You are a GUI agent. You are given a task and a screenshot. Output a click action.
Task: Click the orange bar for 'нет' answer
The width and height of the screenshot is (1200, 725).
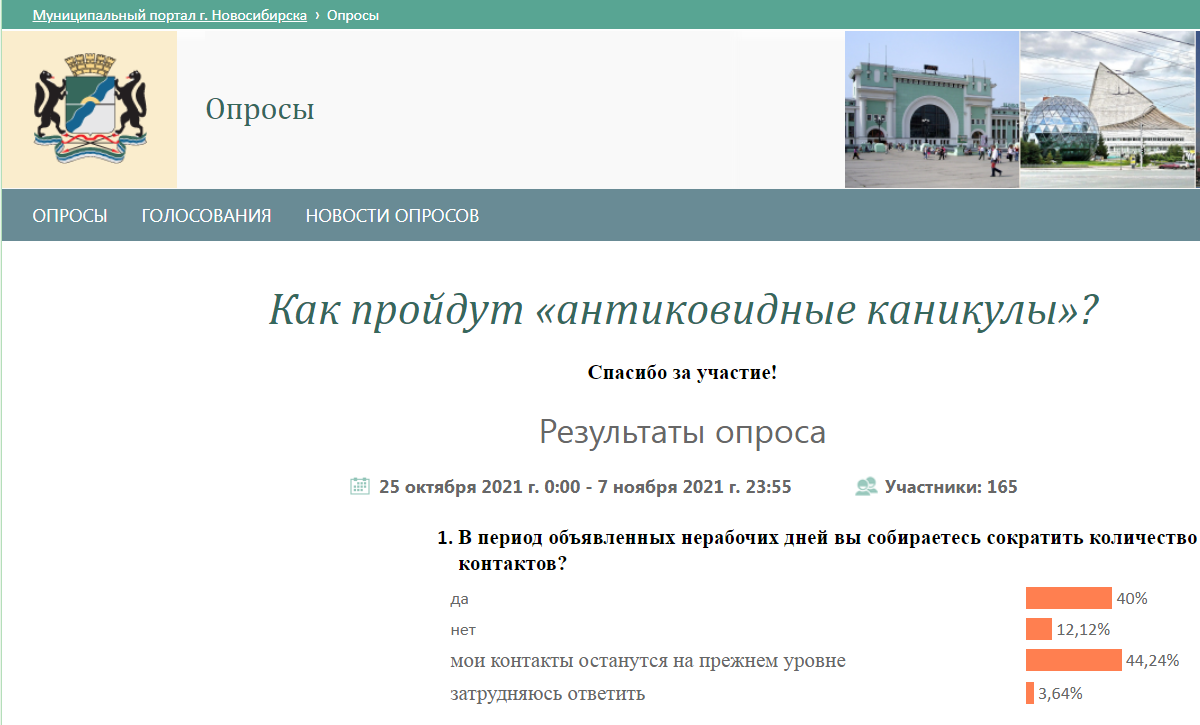pos(1038,629)
